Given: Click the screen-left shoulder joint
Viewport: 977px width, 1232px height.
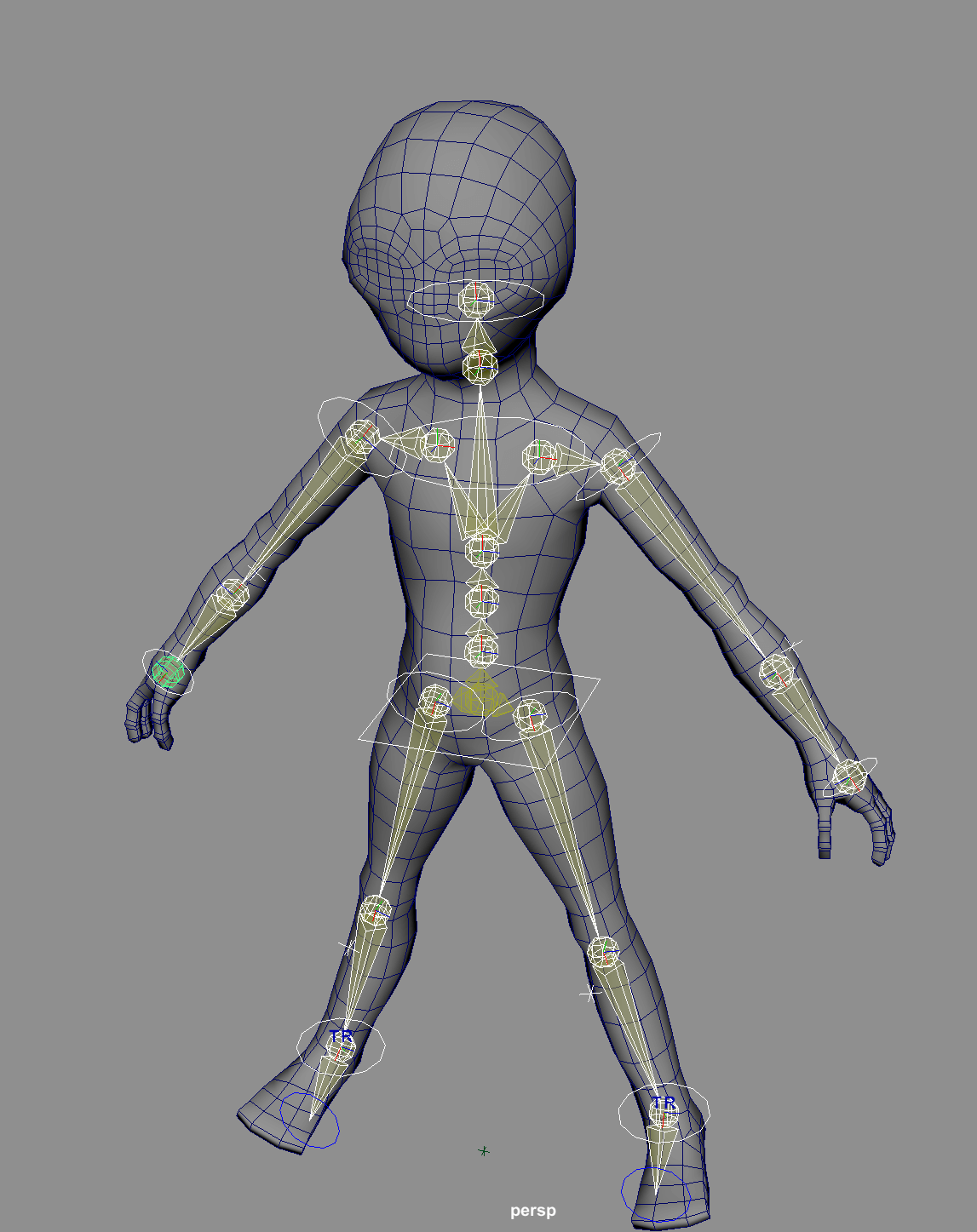Looking at the screenshot, I should [362, 436].
